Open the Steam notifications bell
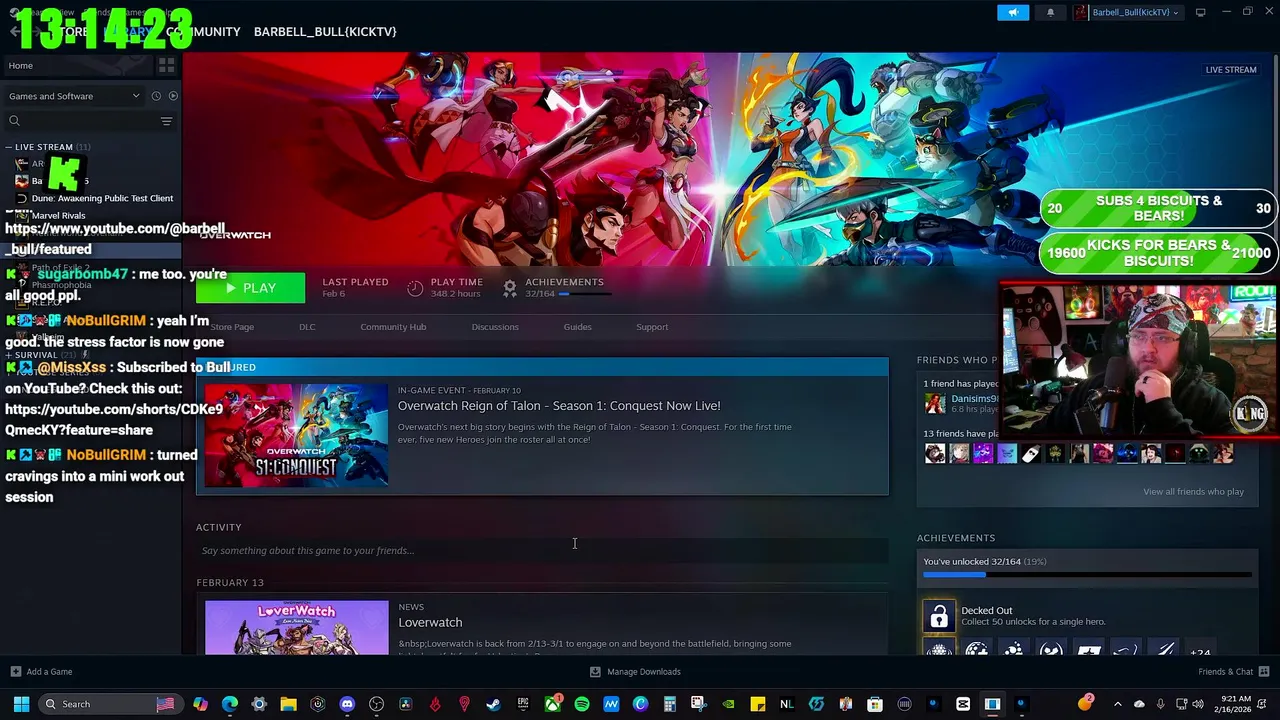Viewport: 1280px width, 720px height. click(1050, 12)
